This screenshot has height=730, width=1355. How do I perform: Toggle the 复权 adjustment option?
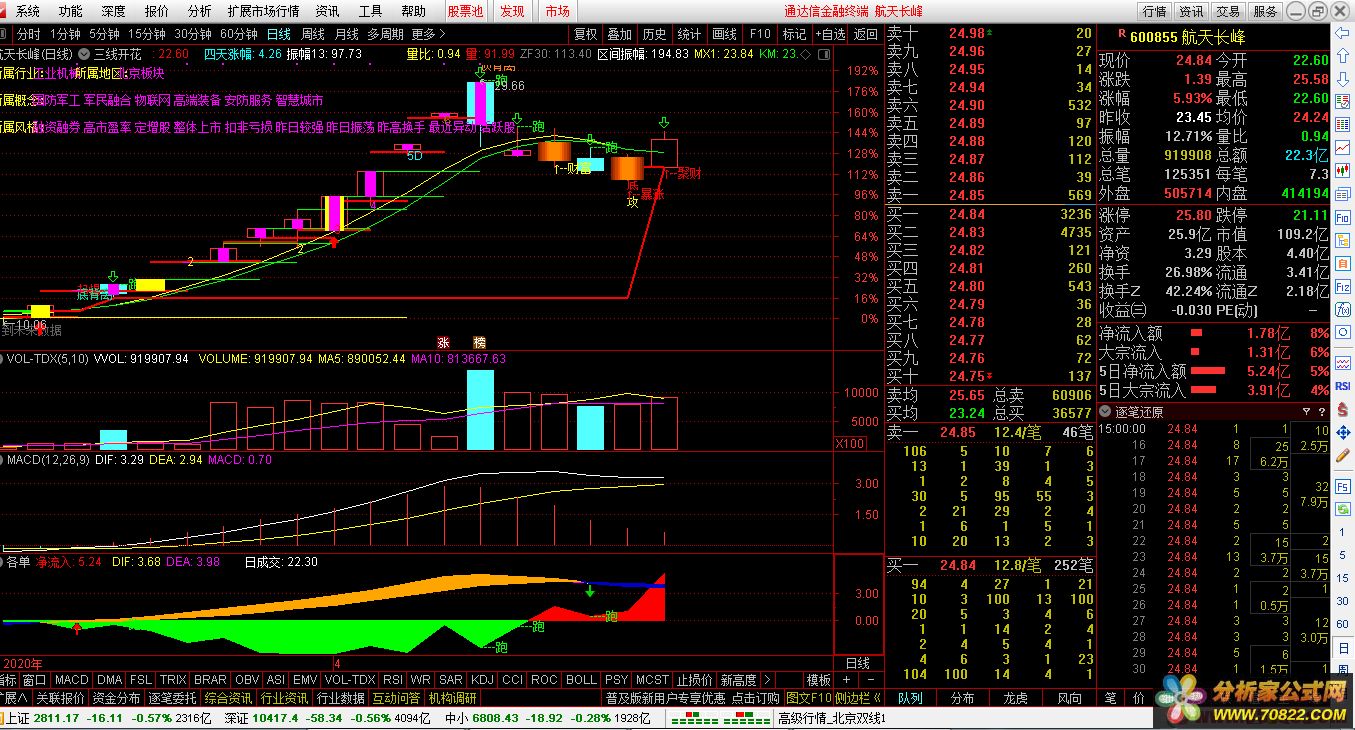[586, 33]
